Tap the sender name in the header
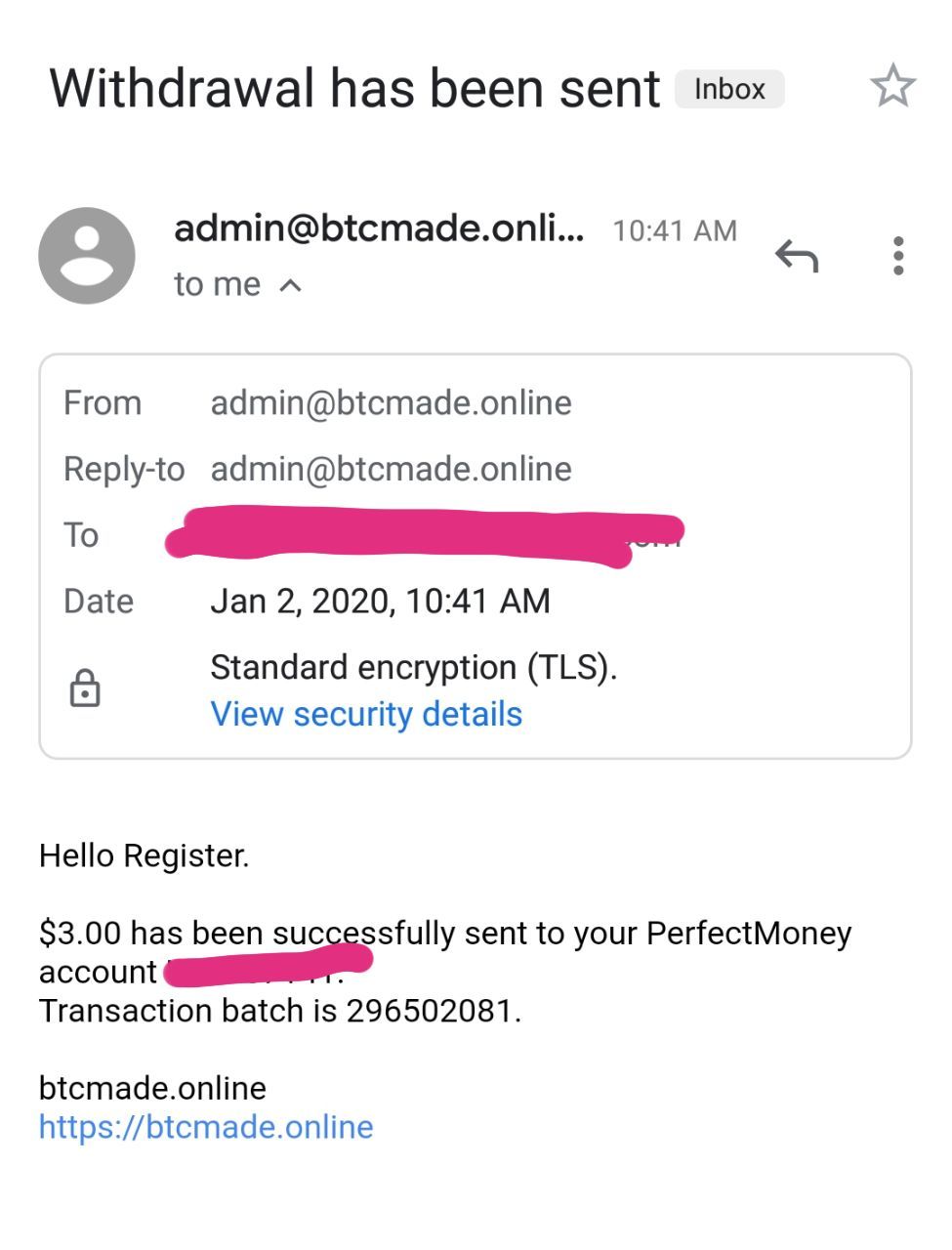 379,229
